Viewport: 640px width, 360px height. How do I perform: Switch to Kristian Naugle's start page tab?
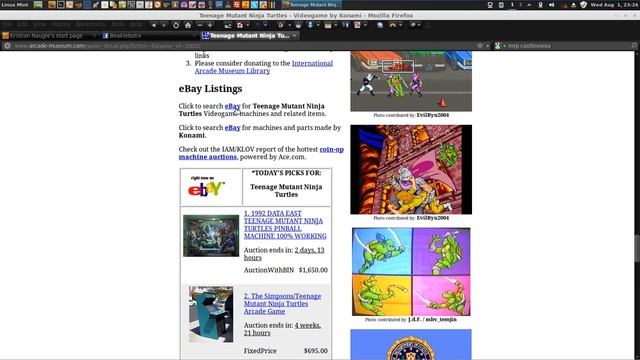point(49,36)
